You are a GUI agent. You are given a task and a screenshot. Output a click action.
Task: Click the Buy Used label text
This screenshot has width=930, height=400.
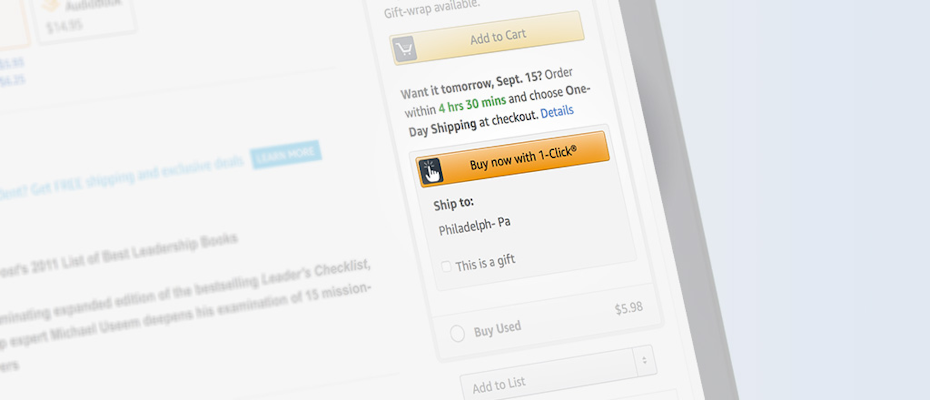(496, 328)
